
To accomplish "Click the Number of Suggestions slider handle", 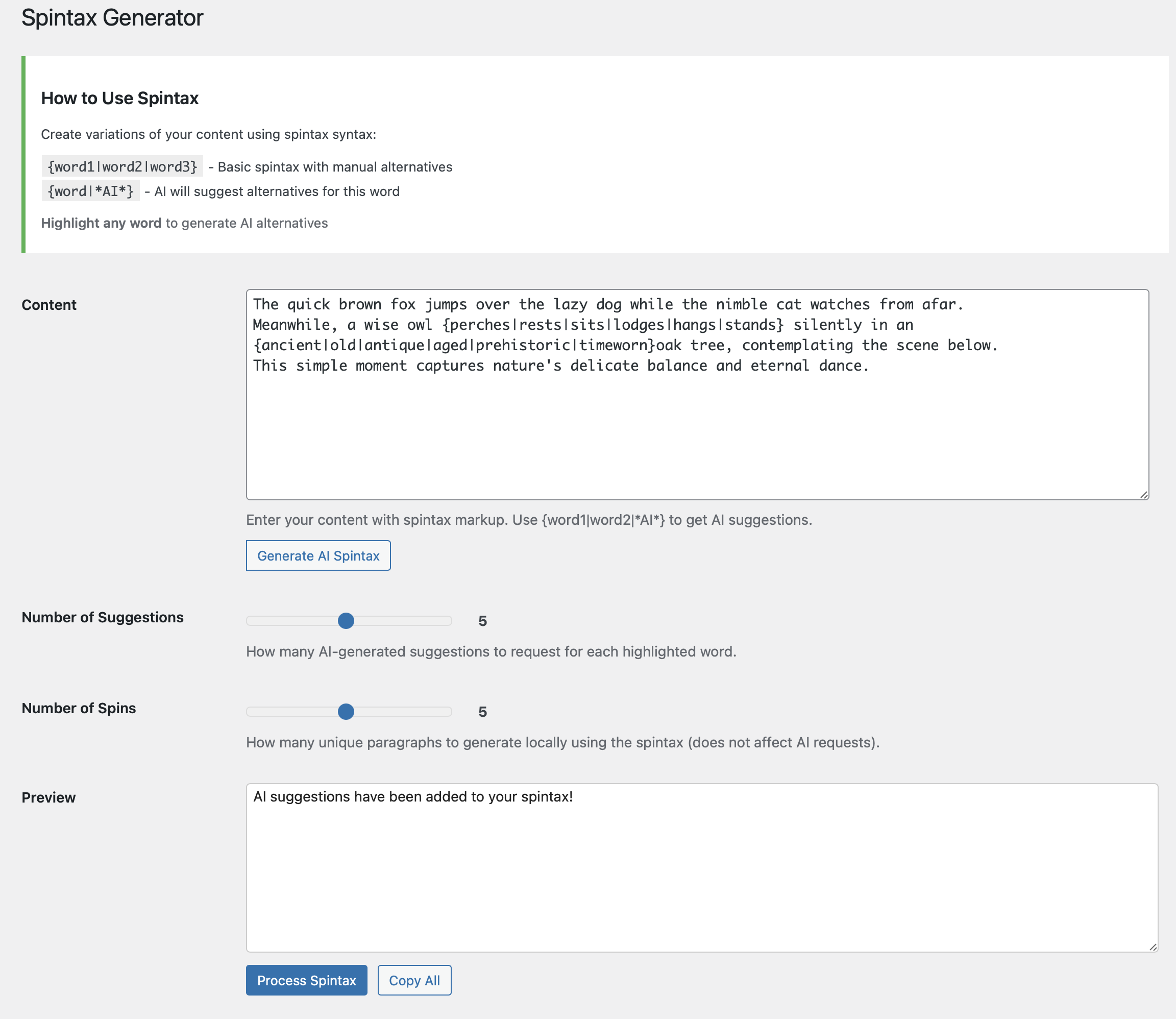I will point(346,620).
